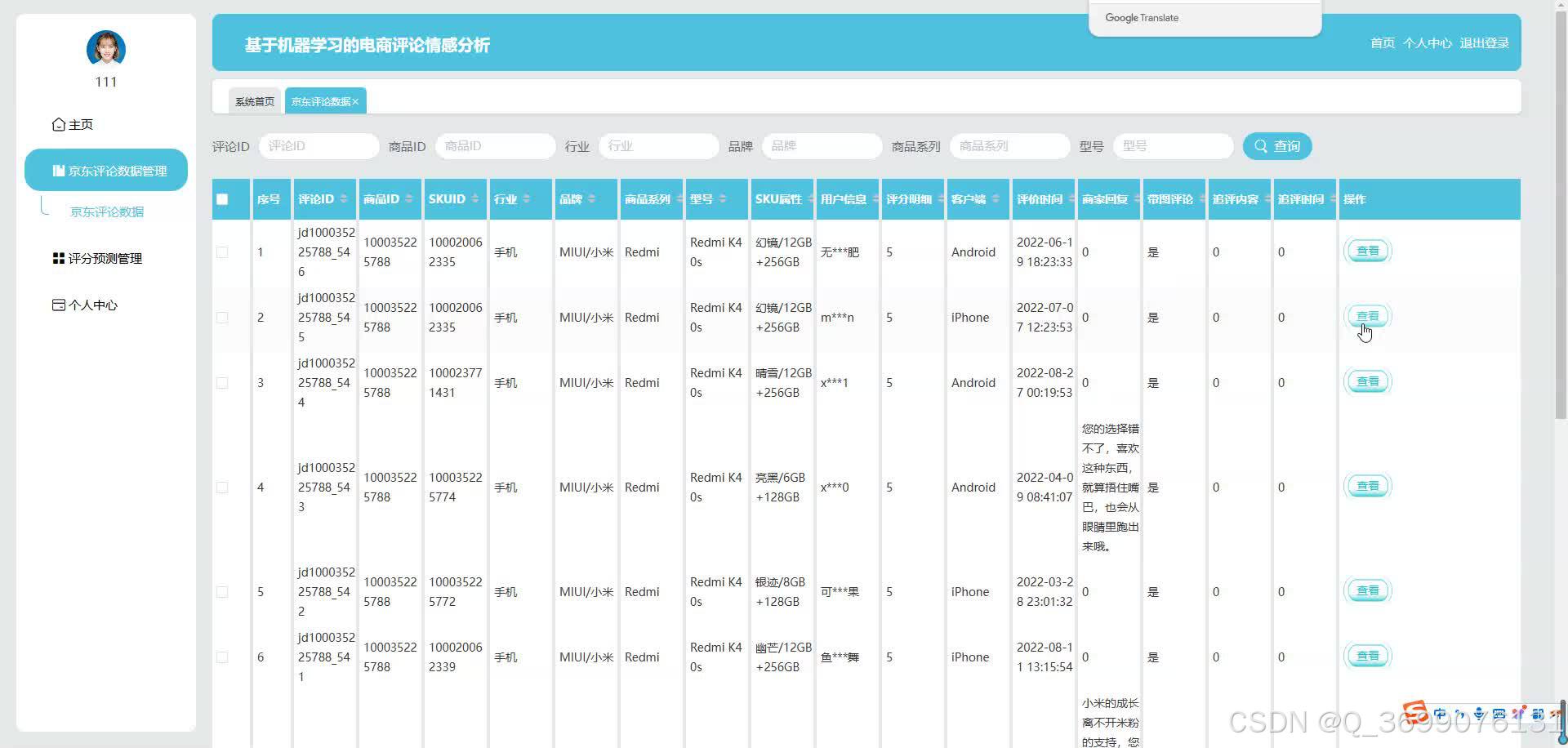Select 京东评论数据 submenu item
This screenshot has height=748, width=1568.
click(107, 211)
